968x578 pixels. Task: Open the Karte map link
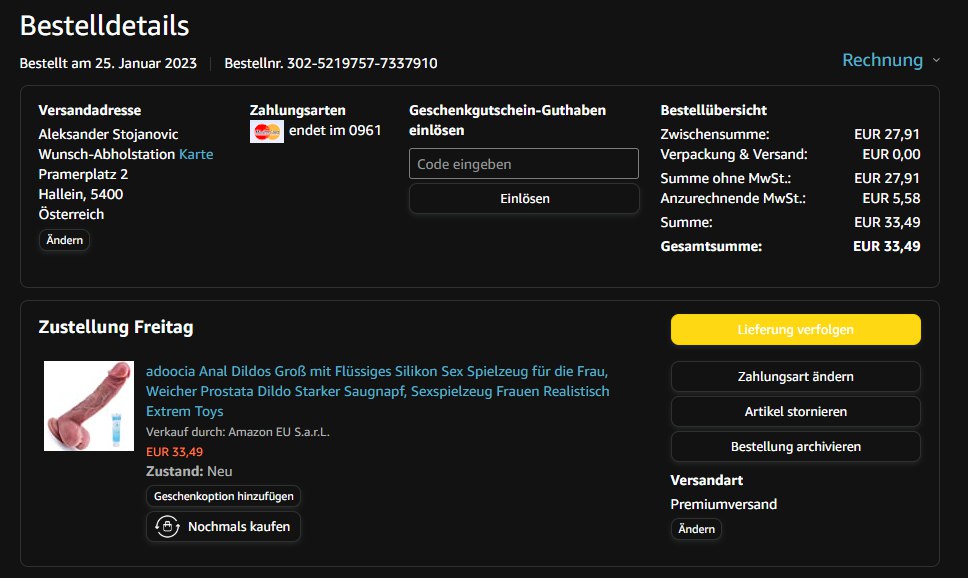tap(196, 154)
